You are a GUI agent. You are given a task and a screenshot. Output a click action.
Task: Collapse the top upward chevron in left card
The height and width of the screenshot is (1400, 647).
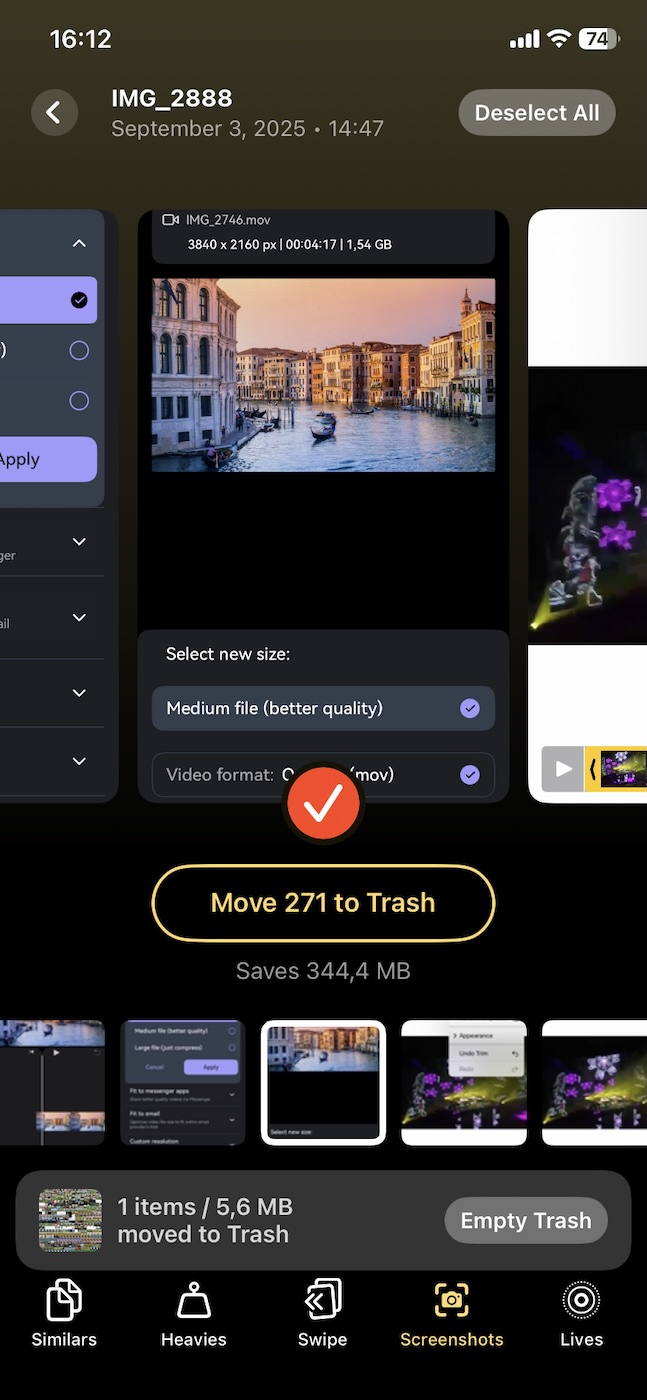coord(80,244)
